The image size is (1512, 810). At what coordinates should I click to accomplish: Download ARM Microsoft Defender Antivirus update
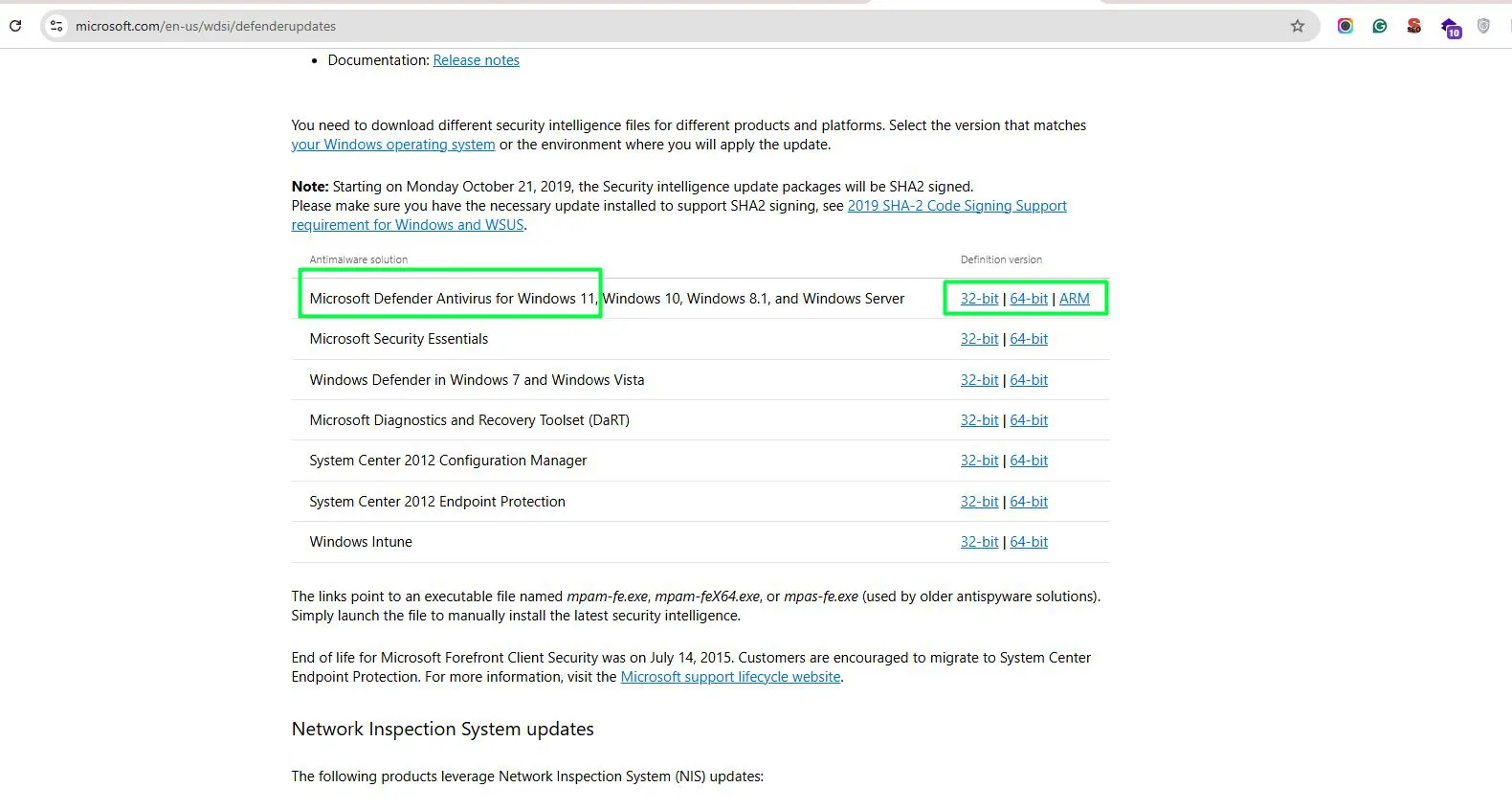pos(1074,299)
